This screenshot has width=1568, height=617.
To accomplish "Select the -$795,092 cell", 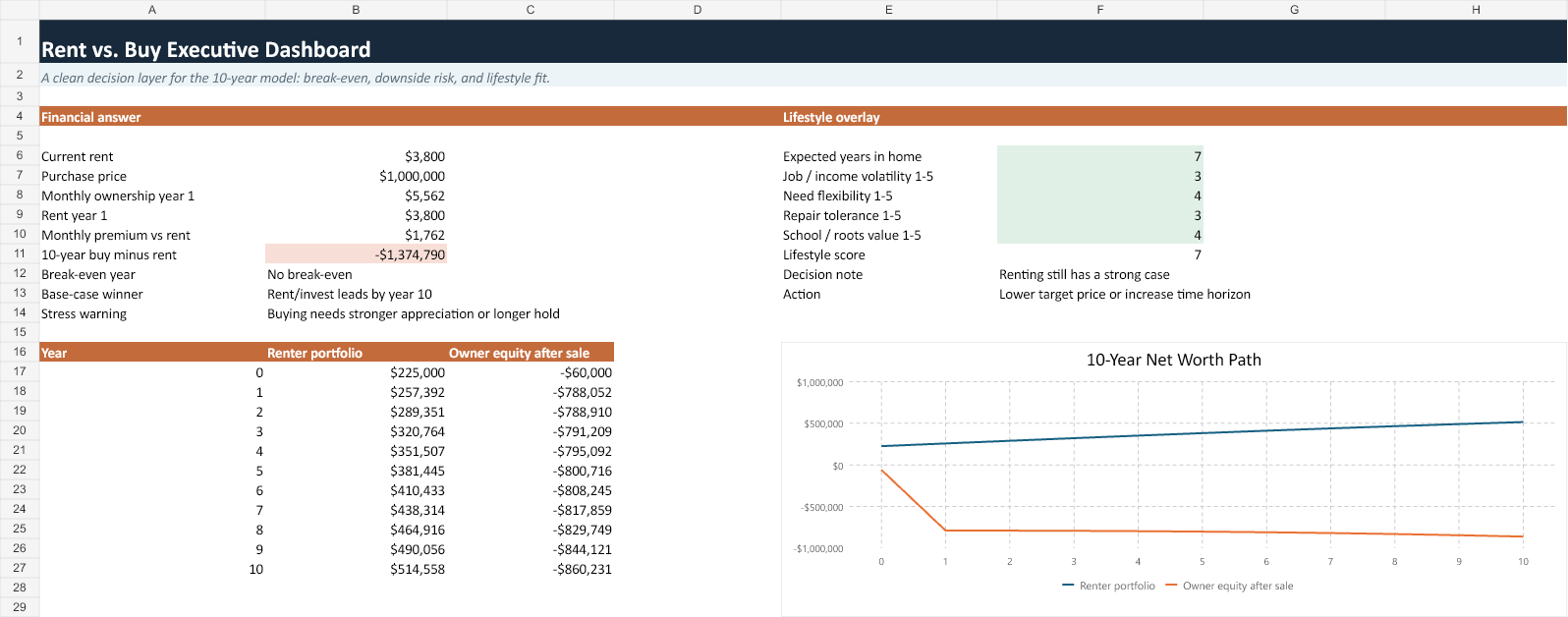I will (x=531, y=451).
